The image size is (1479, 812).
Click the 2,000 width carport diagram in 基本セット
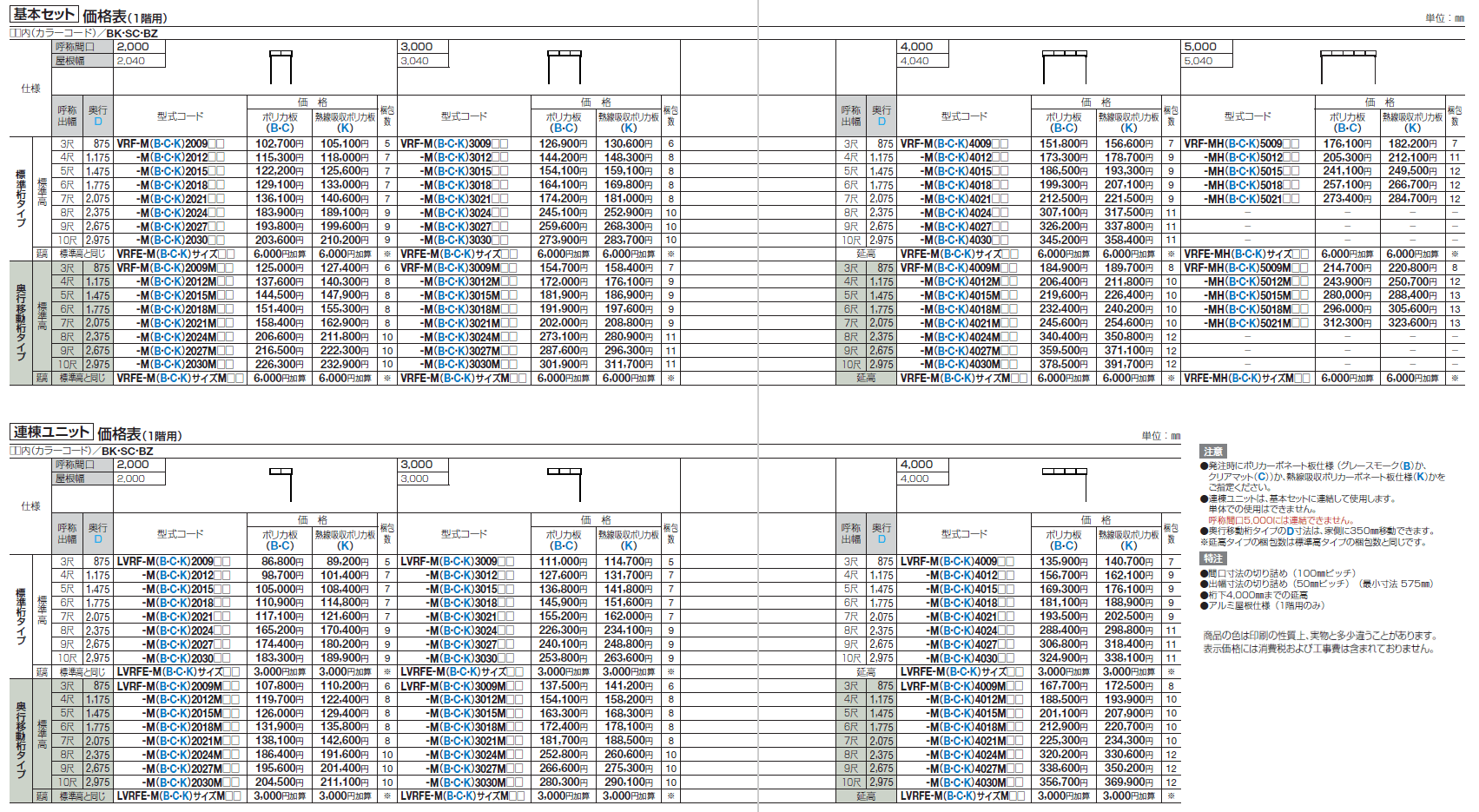281,67
